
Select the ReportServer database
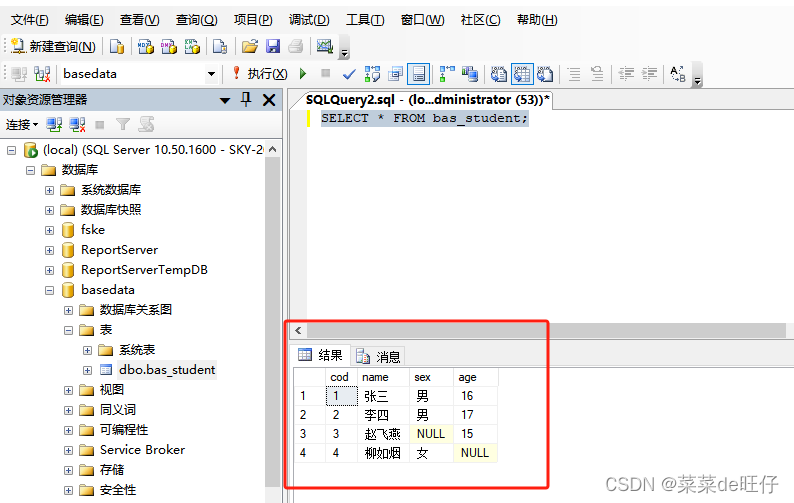(x=120, y=250)
